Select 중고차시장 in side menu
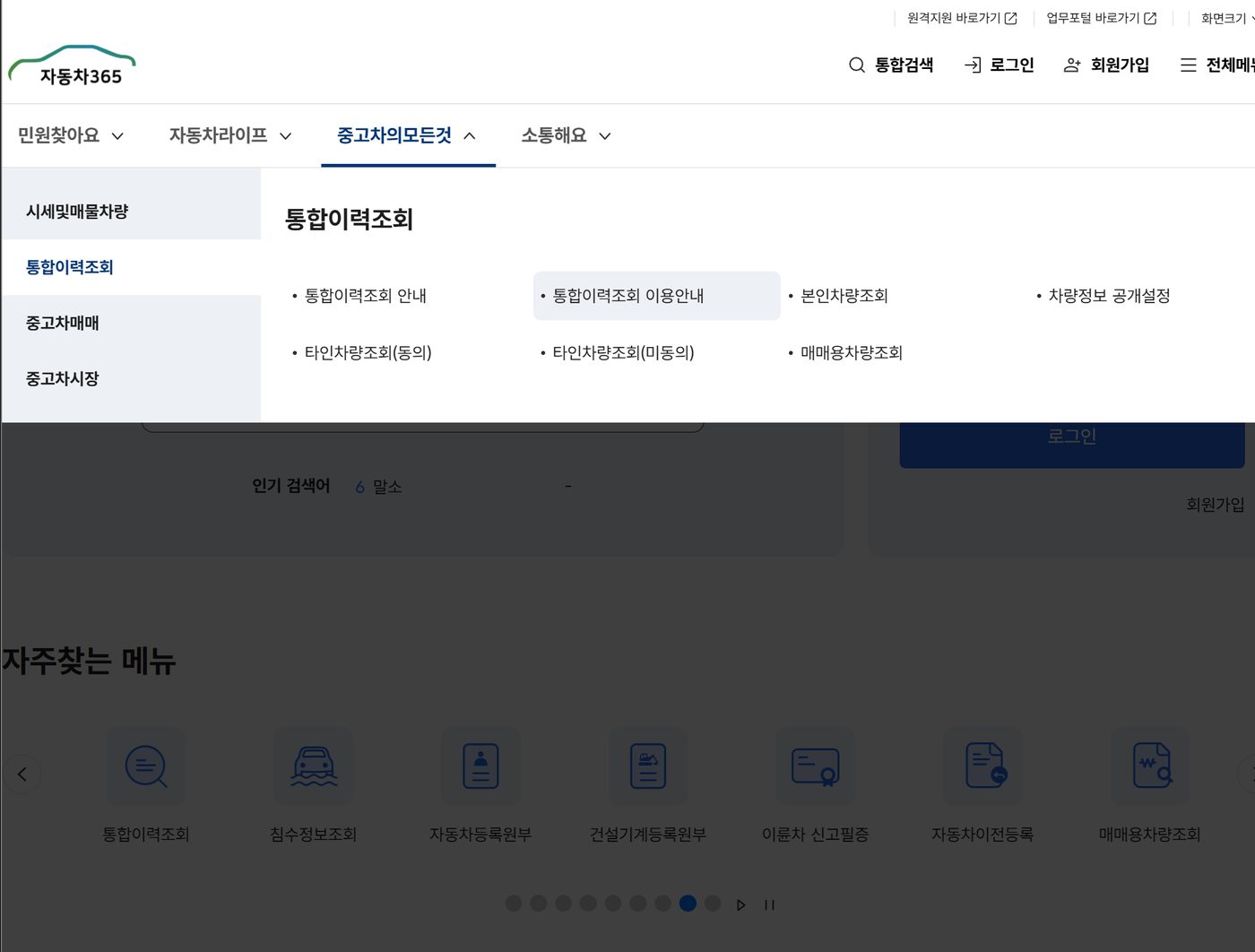This screenshot has height=952, width=1255. [x=131, y=378]
